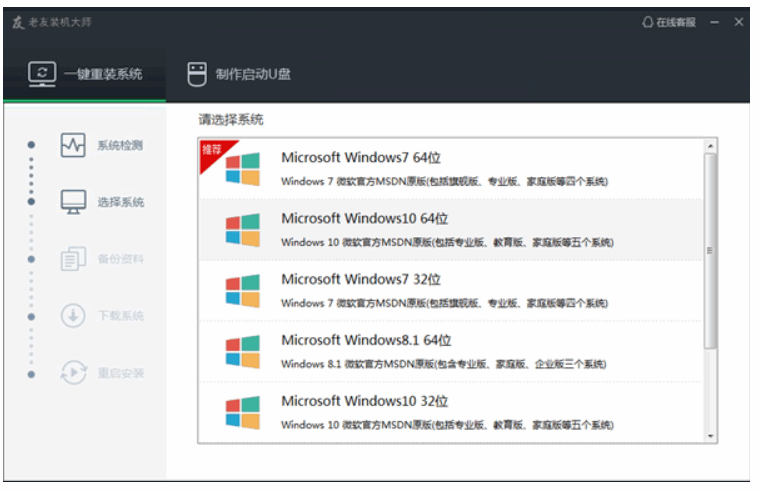760x492 pixels.
Task: Click the 选择系统 monitor icon
Action: click(x=73, y=202)
